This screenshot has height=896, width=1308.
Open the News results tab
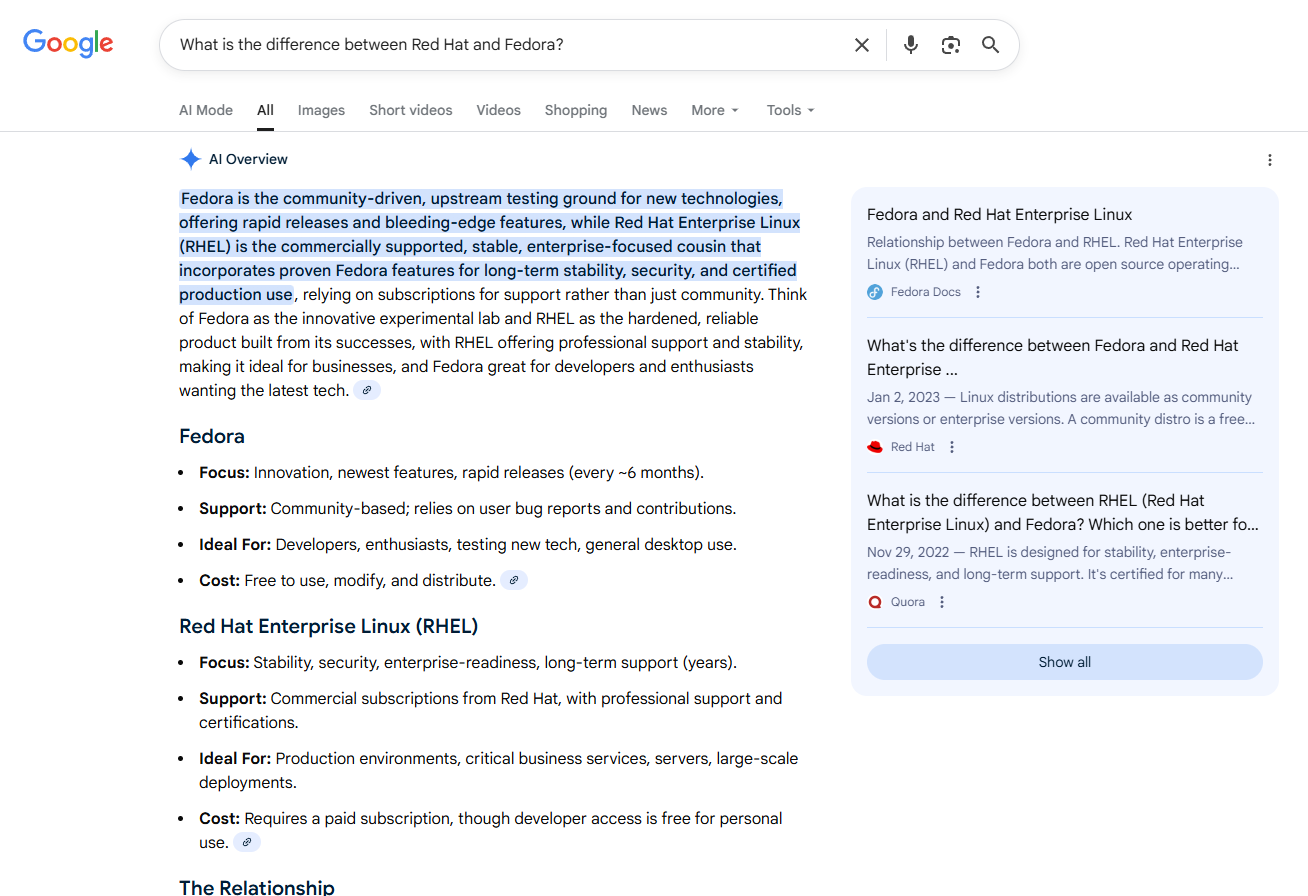[649, 110]
